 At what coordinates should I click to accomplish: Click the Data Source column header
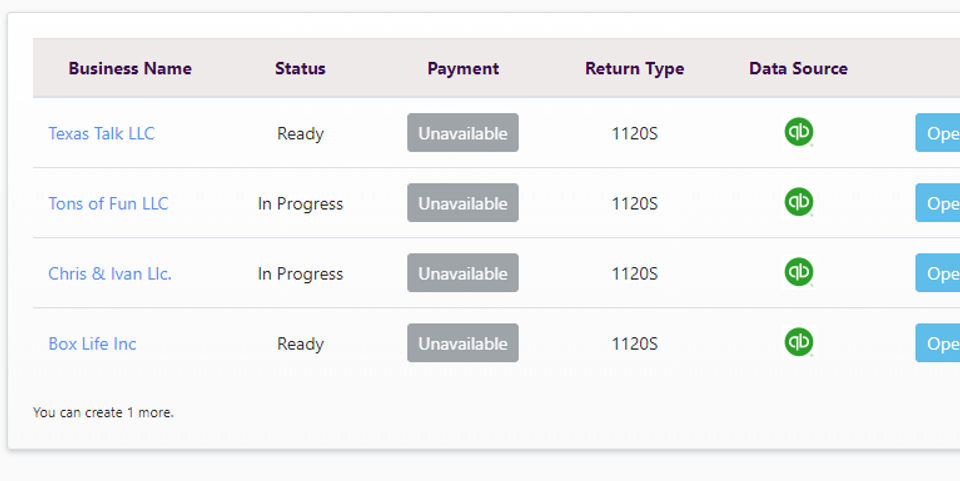[798, 69]
